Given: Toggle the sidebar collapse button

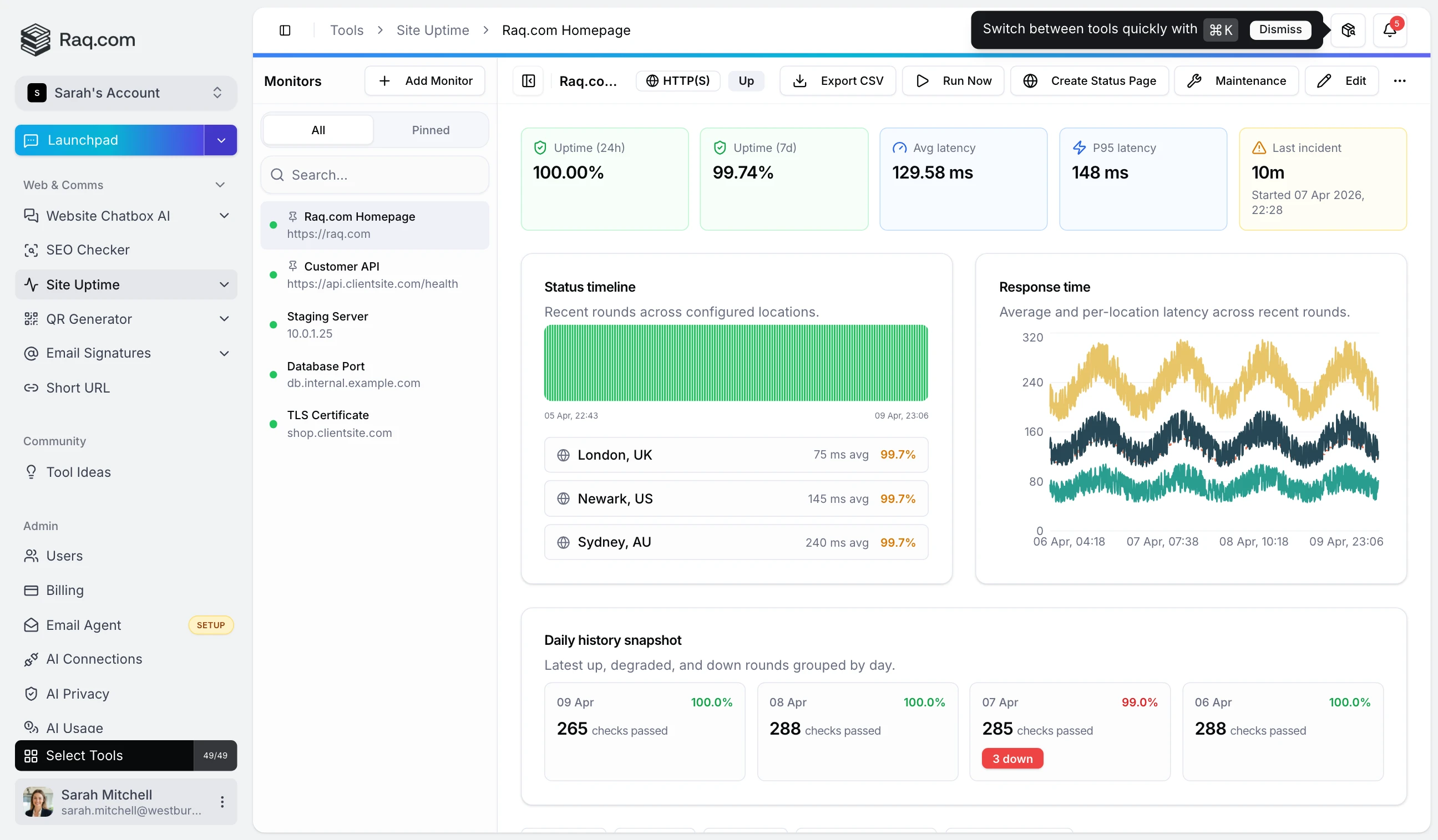Looking at the screenshot, I should pyautogui.click(x=285, y=29).
